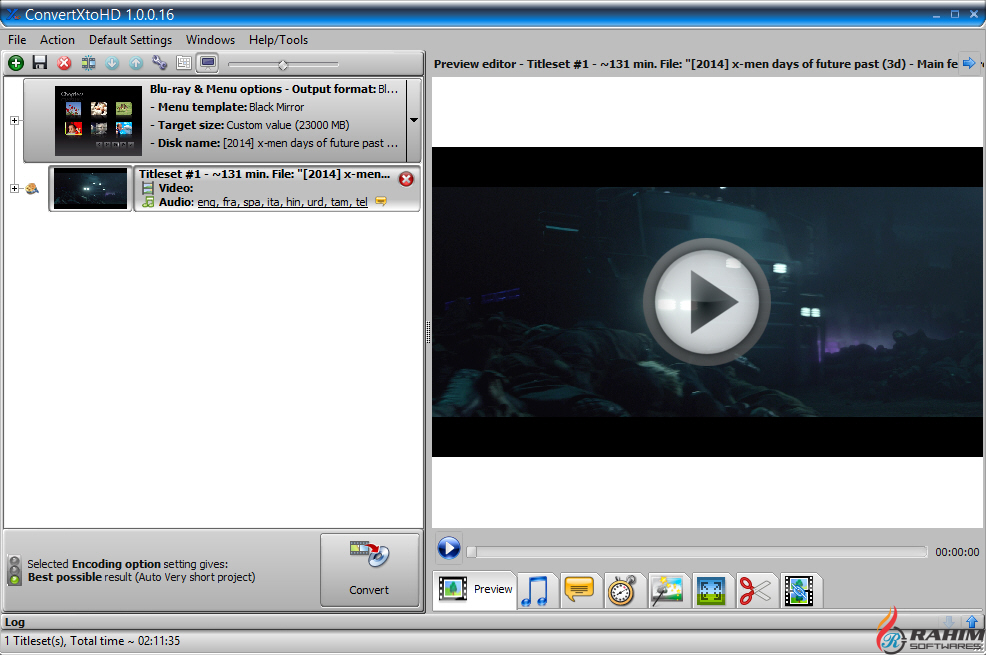Click the 00:00:00 playback time readout

(x=956, y=552)
